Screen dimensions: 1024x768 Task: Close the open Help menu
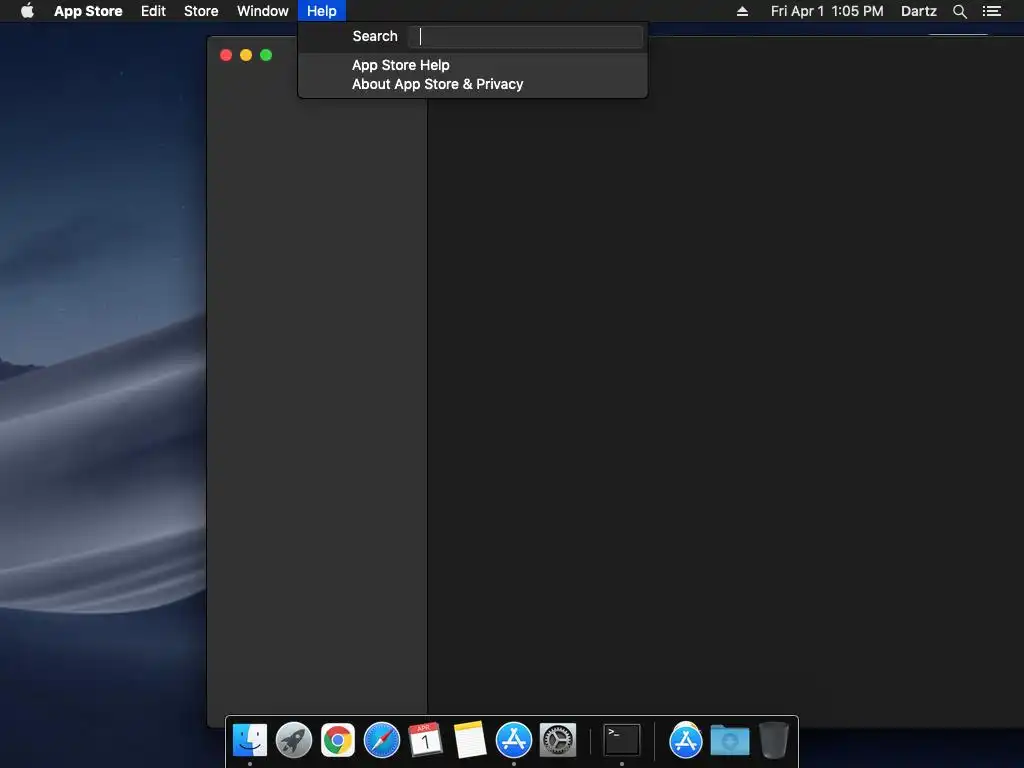click(x=322, y=11)
